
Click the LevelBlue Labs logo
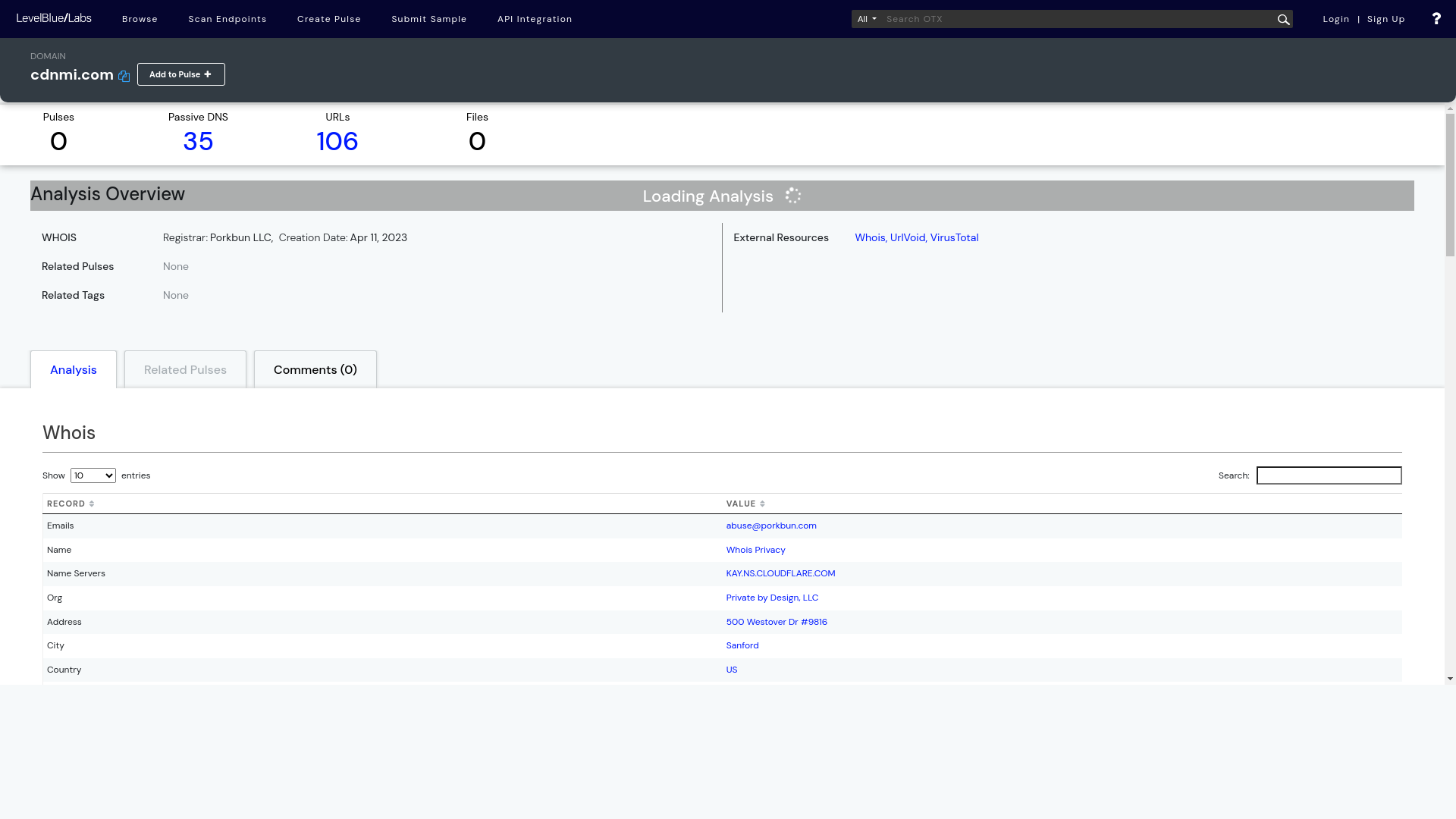click(54, 18)
